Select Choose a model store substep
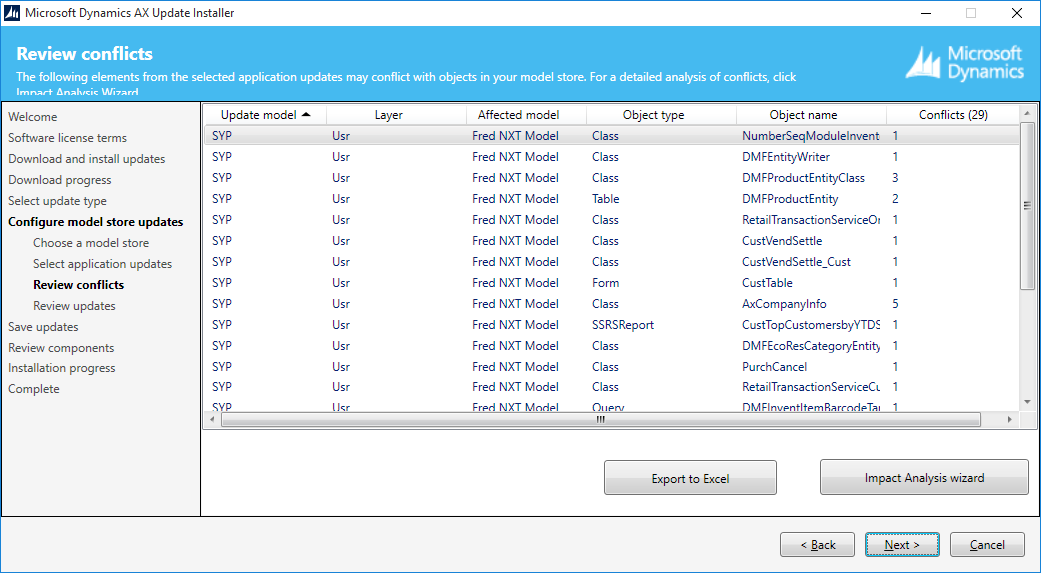The image size is (1041, 573). 91,243
